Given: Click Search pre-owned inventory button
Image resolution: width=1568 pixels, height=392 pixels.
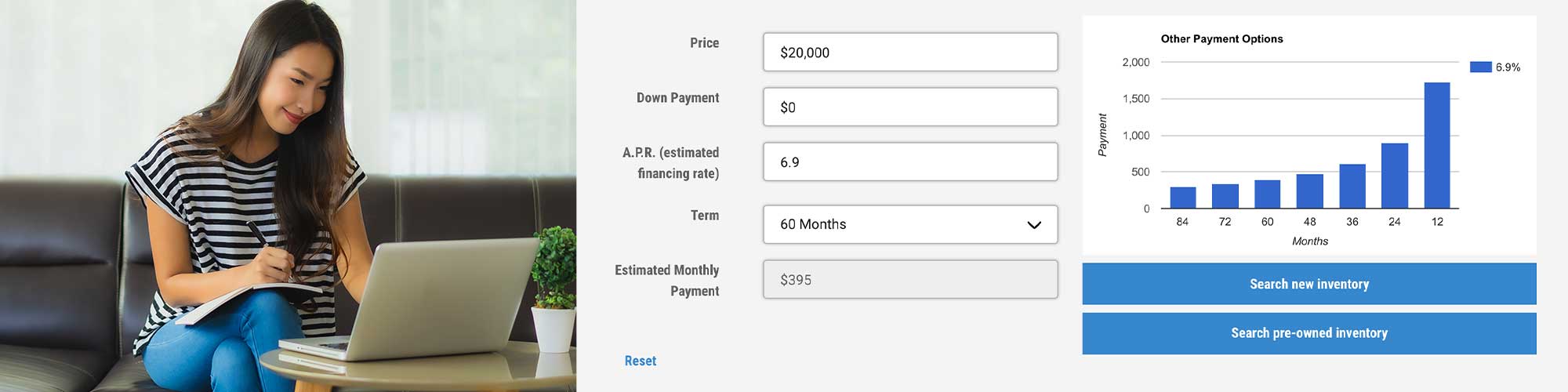Looking at the screenshot, I should tap(1308, 333).
